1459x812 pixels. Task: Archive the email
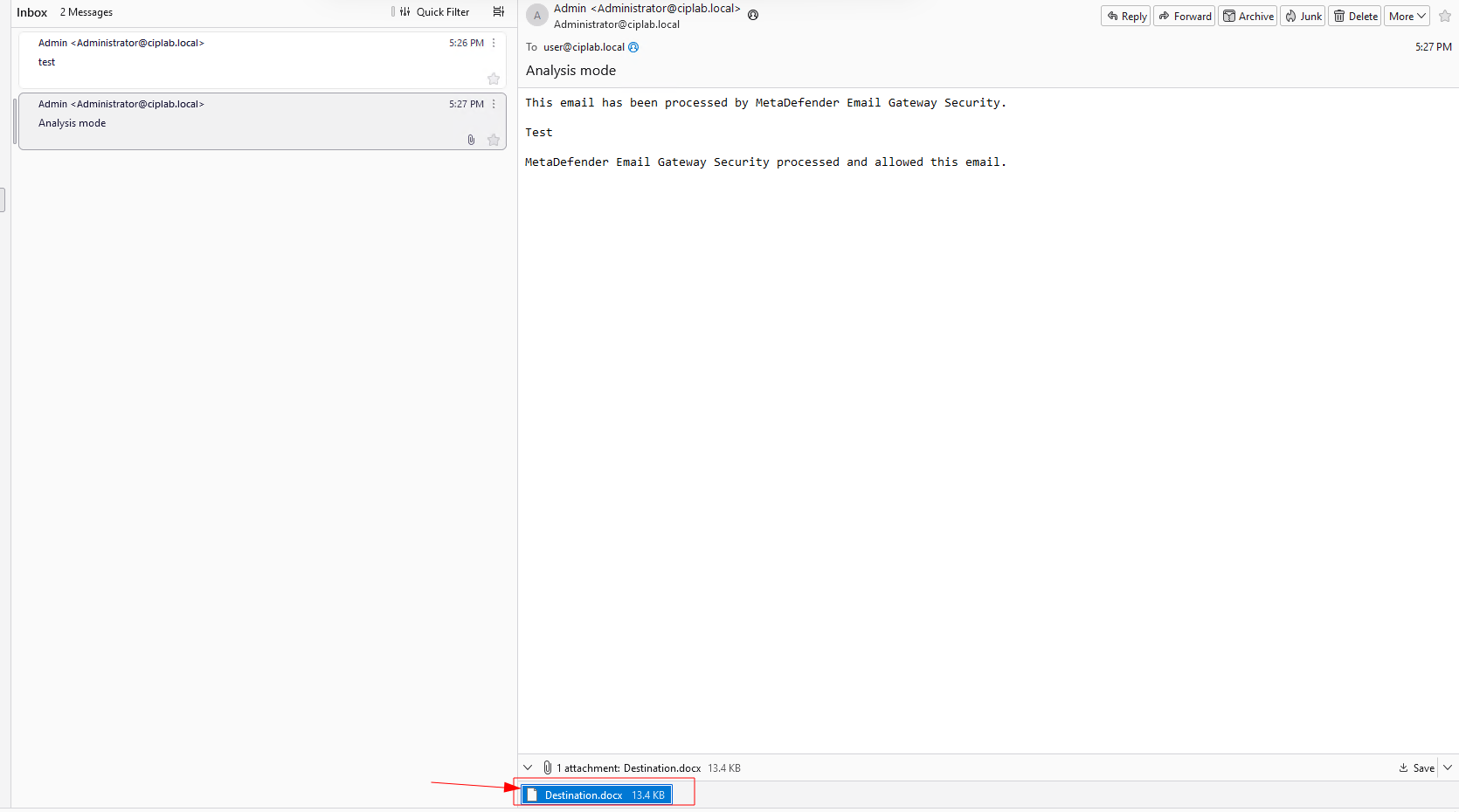pos(1248,16)
